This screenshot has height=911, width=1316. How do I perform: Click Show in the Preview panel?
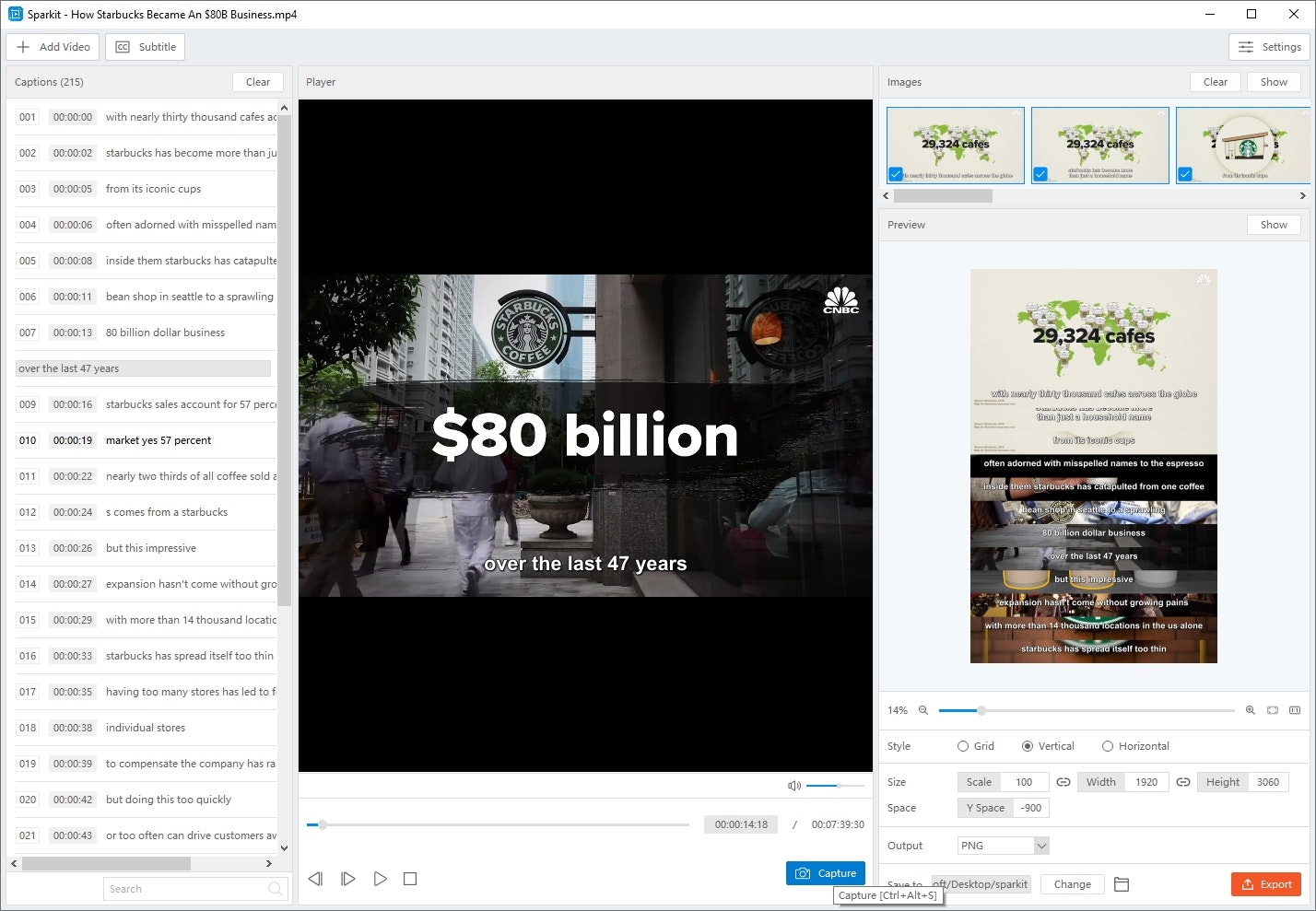[x=1274, y=225]
